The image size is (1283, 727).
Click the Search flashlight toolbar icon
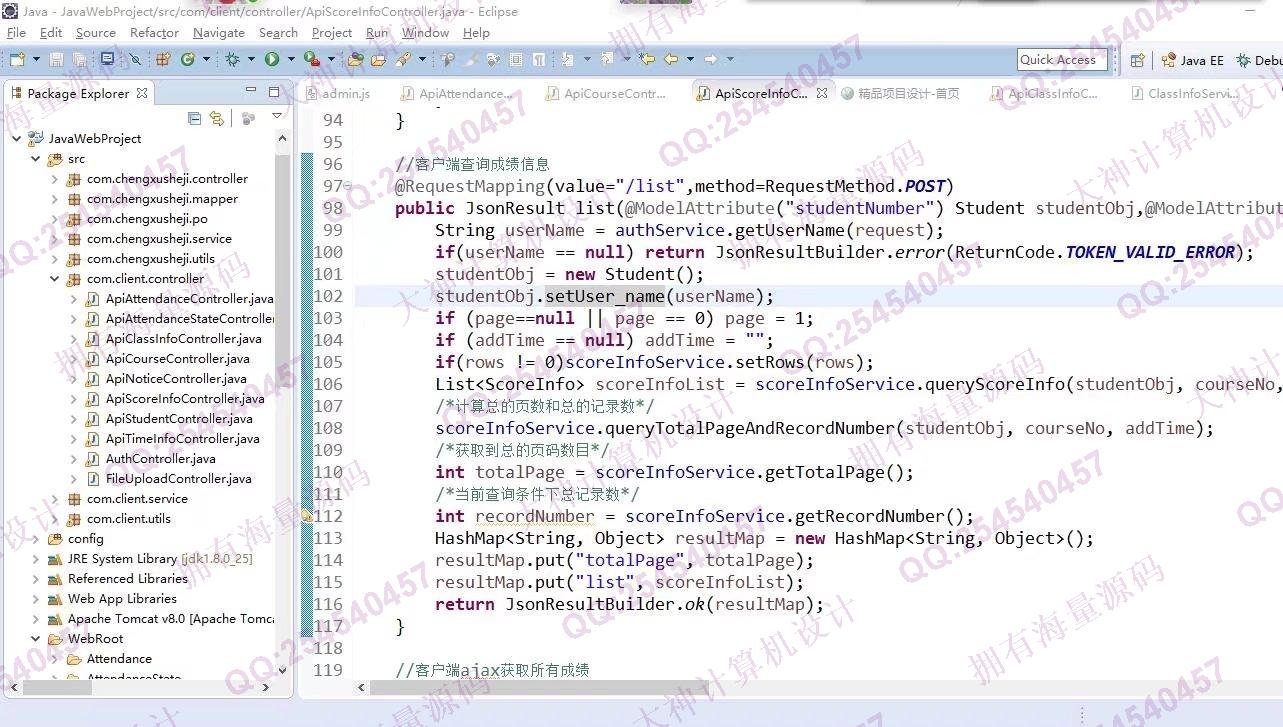(403, 59)
